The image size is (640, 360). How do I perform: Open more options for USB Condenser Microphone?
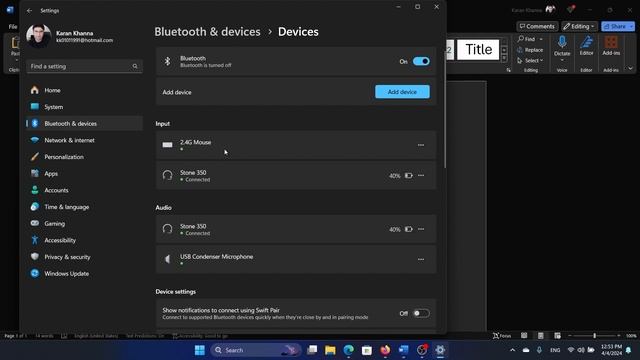[x=421, y=259]
